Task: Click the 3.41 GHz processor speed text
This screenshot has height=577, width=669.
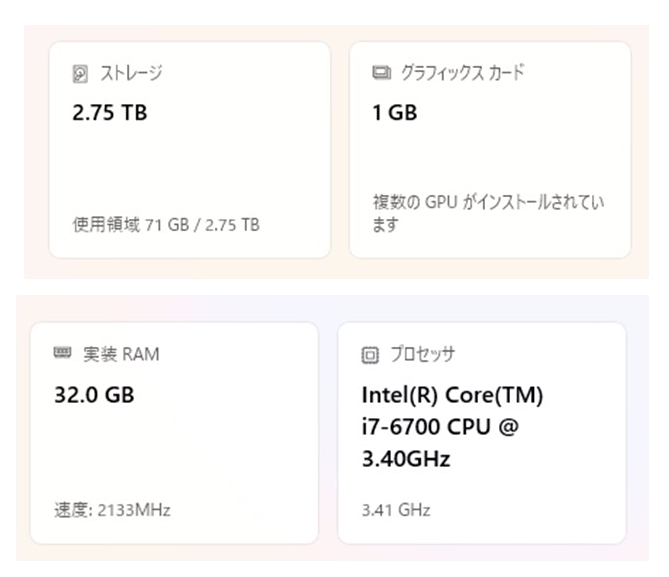Action: [396, 510]
